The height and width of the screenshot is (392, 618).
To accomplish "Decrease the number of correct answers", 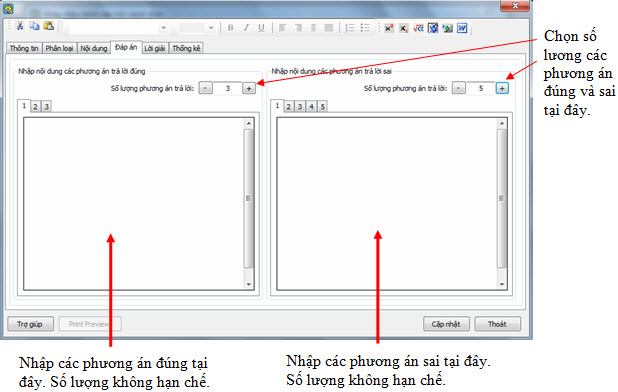I will pos(205,88).
